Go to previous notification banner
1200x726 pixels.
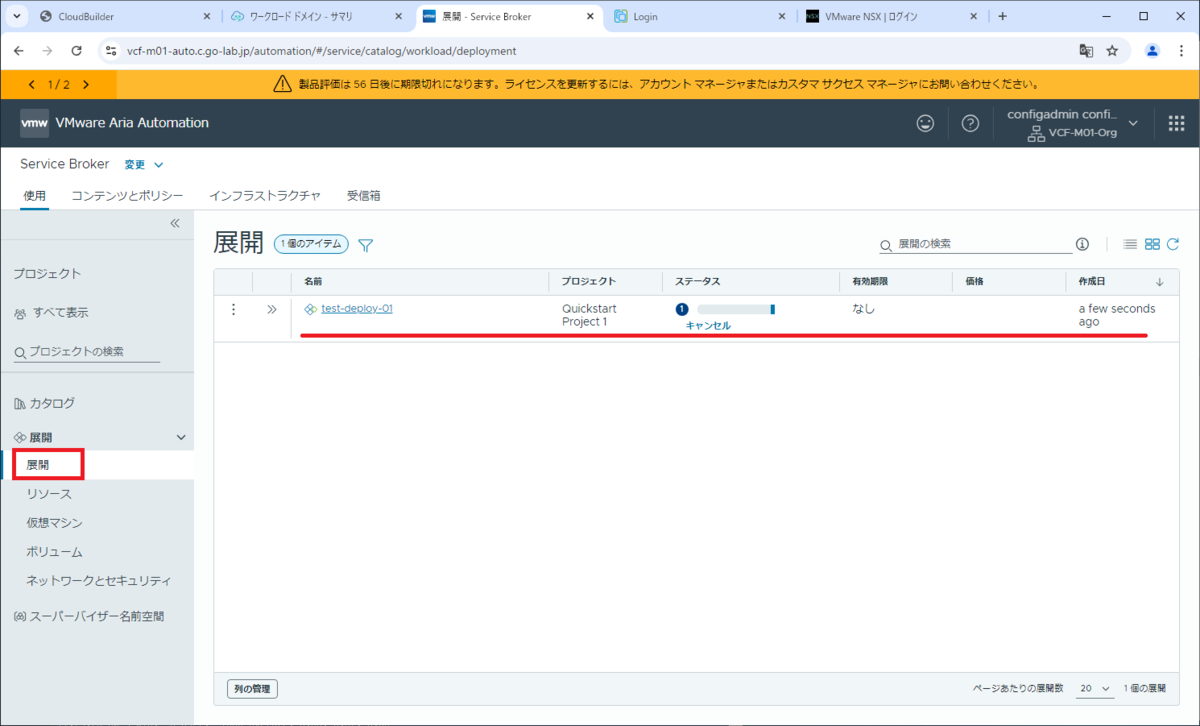(32, 85)
